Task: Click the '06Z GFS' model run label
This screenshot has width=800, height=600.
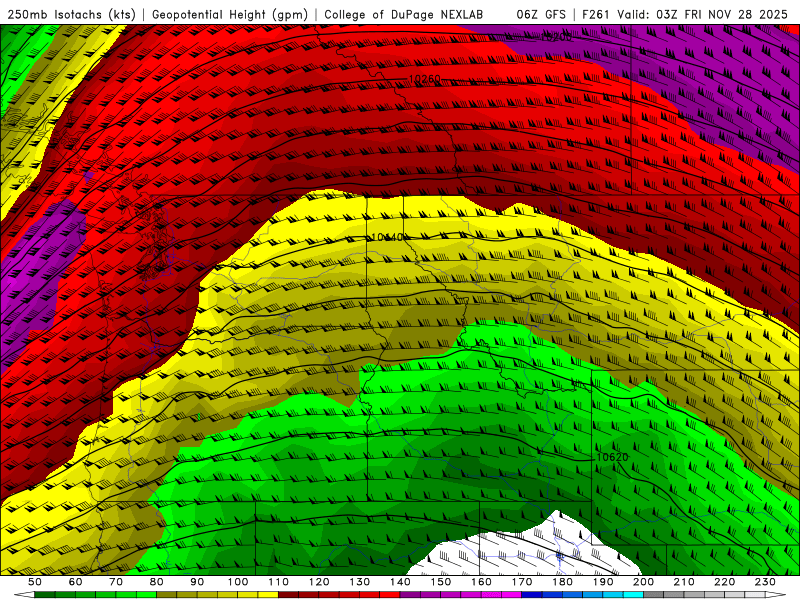Action: click(x=541, y=14)
